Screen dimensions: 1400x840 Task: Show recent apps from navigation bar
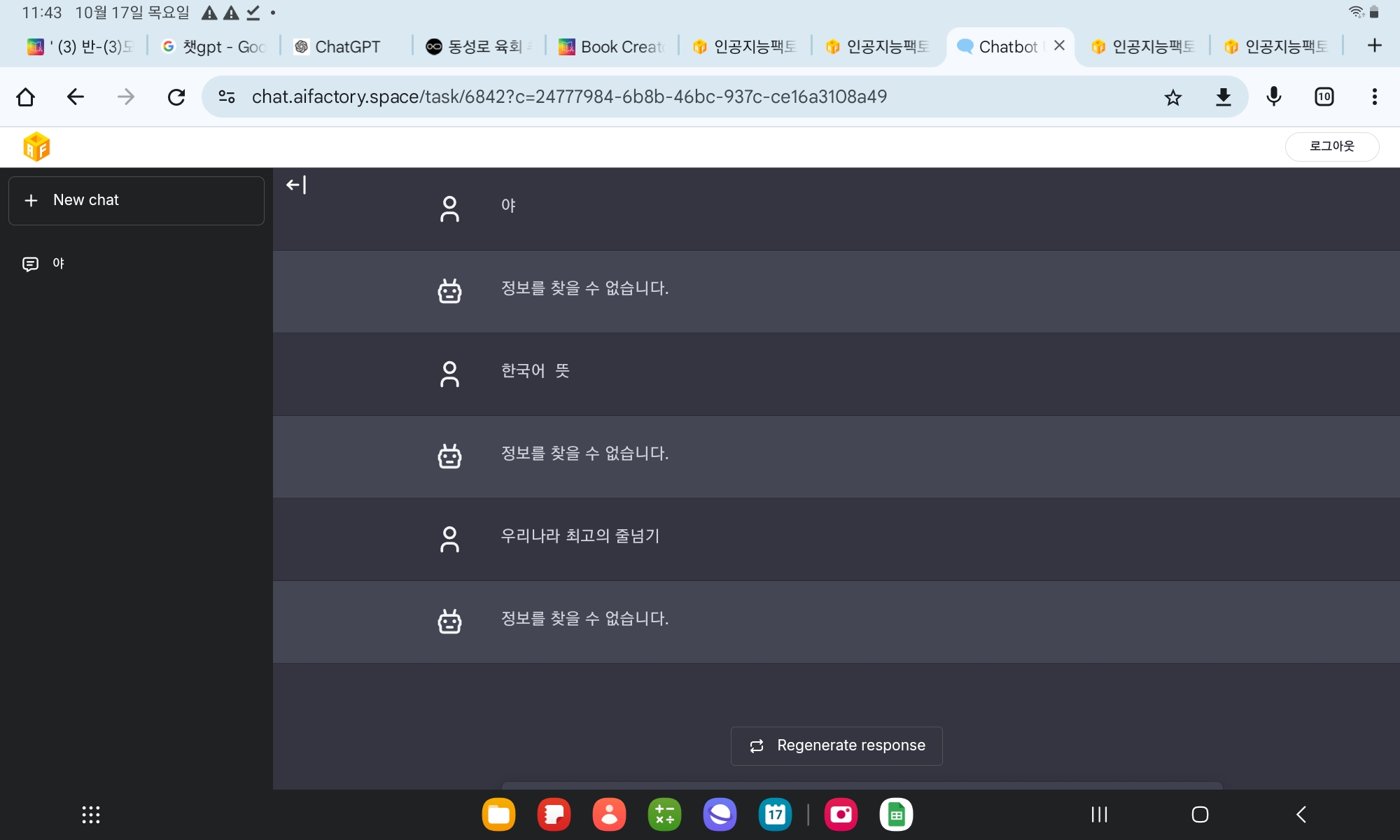(x=1099, y=815)
